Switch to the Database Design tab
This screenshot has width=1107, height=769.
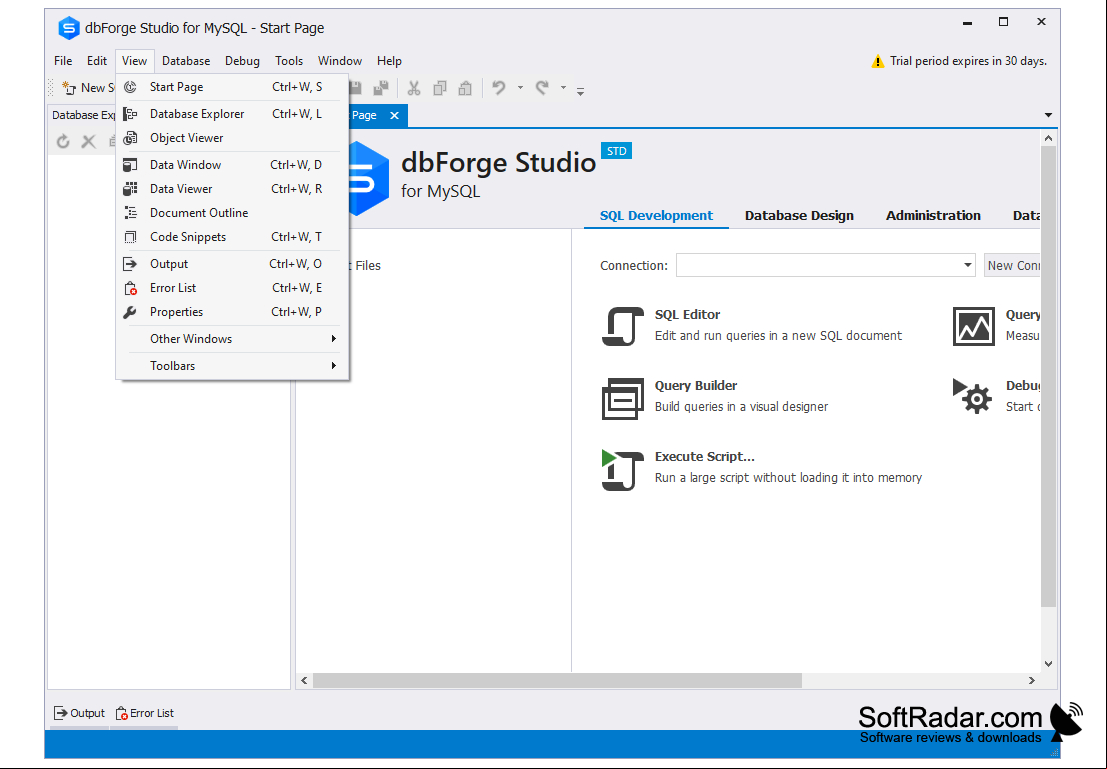[x=799, y=215]
